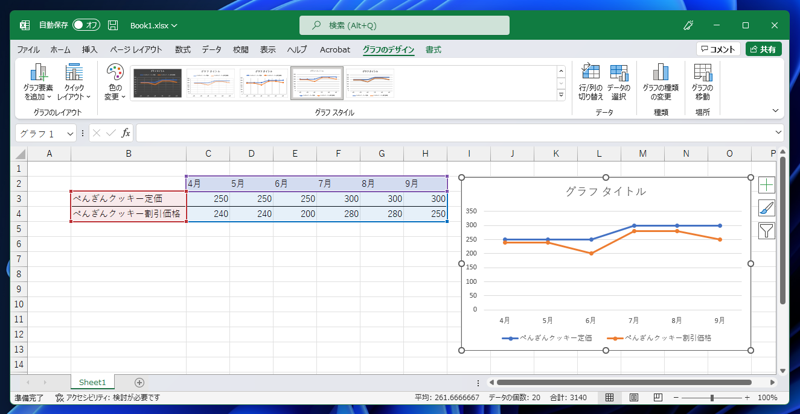Select the Sheet1 tab
The height and width of the screenshot is (414, 800).
92,382
